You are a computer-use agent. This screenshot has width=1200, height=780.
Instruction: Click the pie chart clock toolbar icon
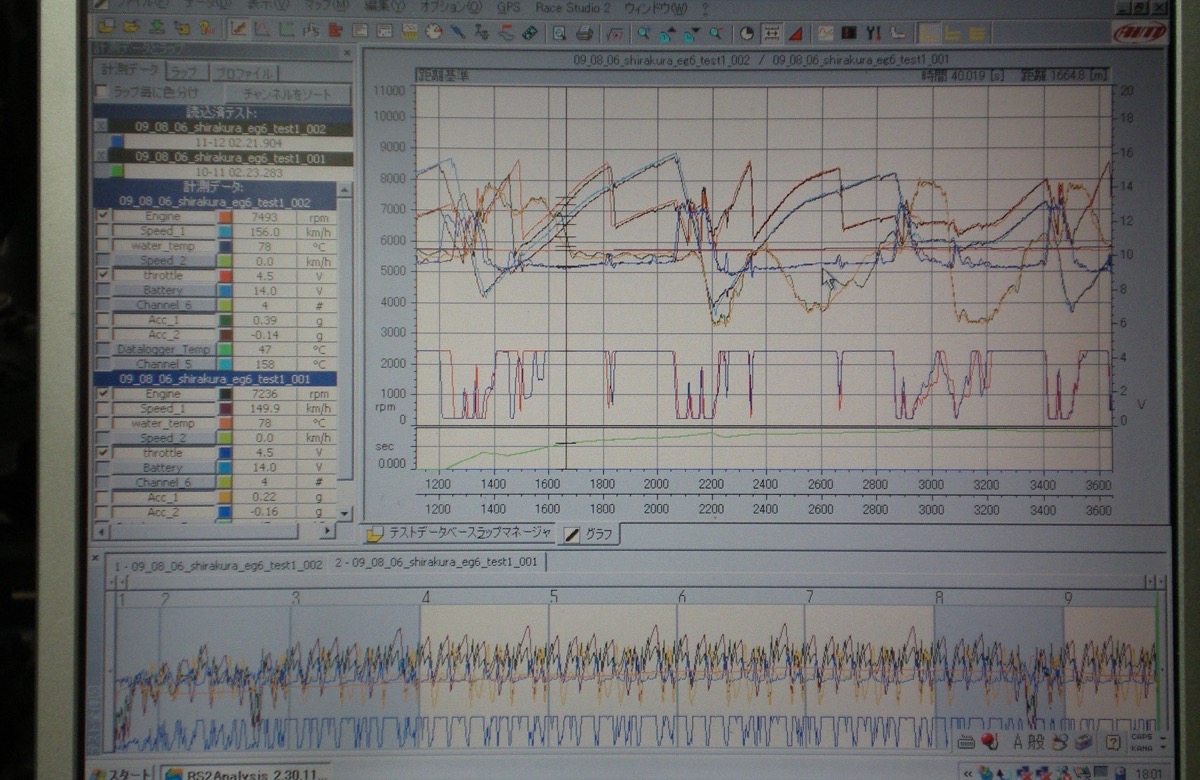click(746, 33)
